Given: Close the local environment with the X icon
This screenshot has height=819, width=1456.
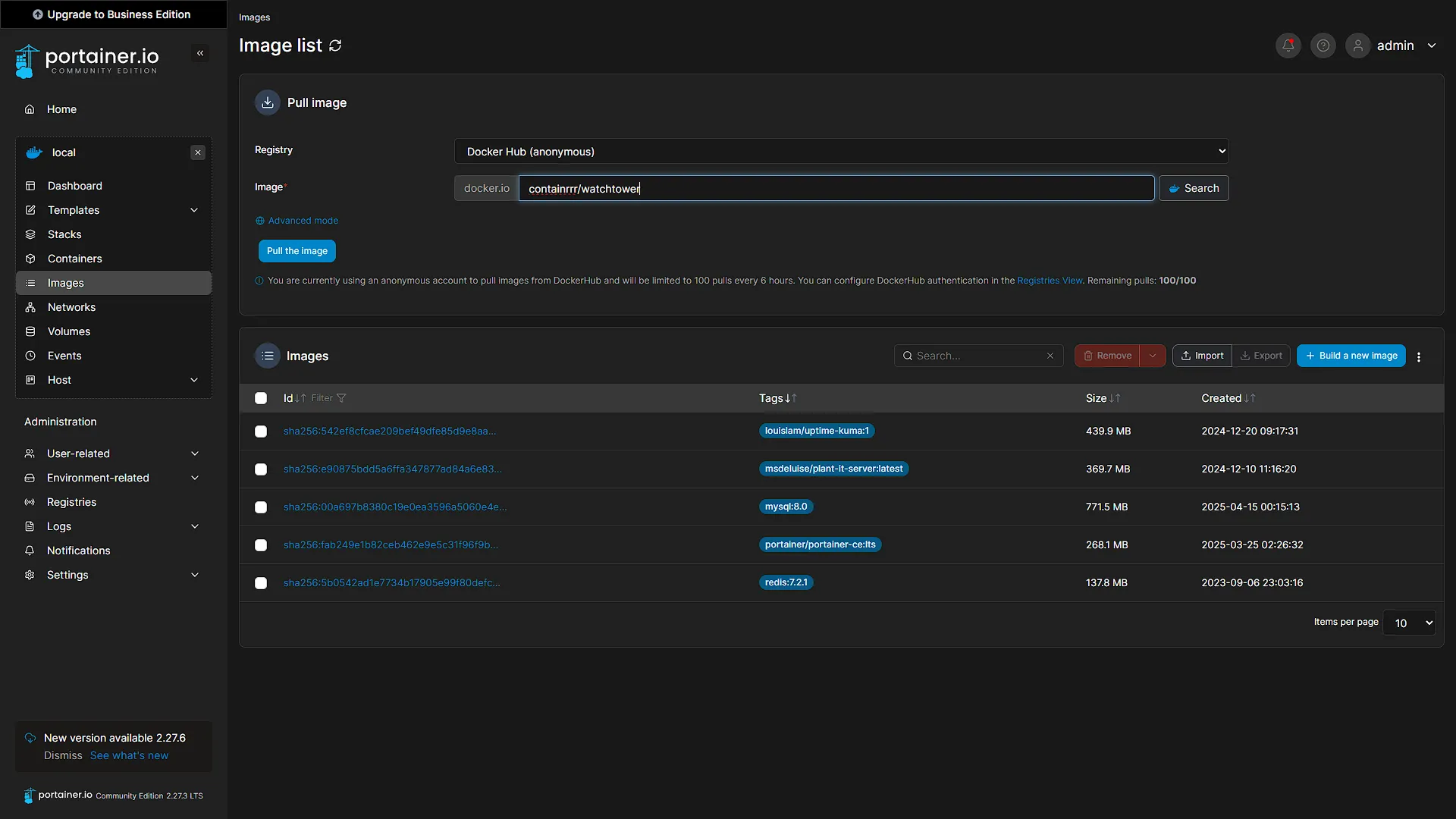Looking at the screenshot, I should [x=198, y=152].
